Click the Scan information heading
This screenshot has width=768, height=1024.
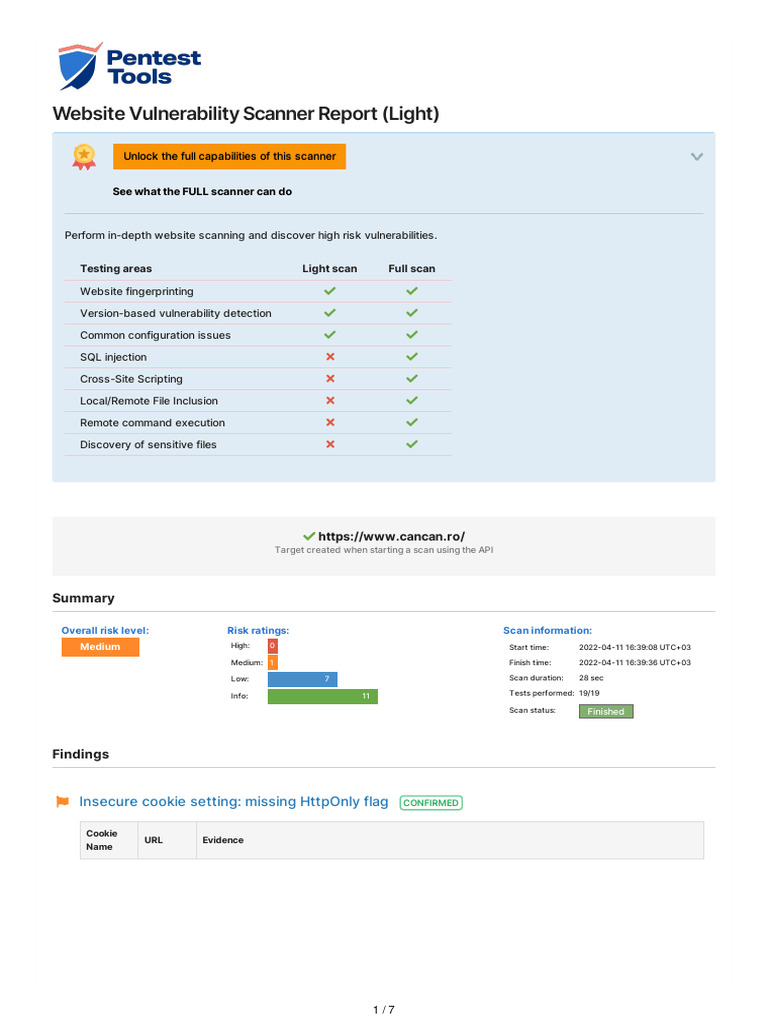[x=547, y=630]
